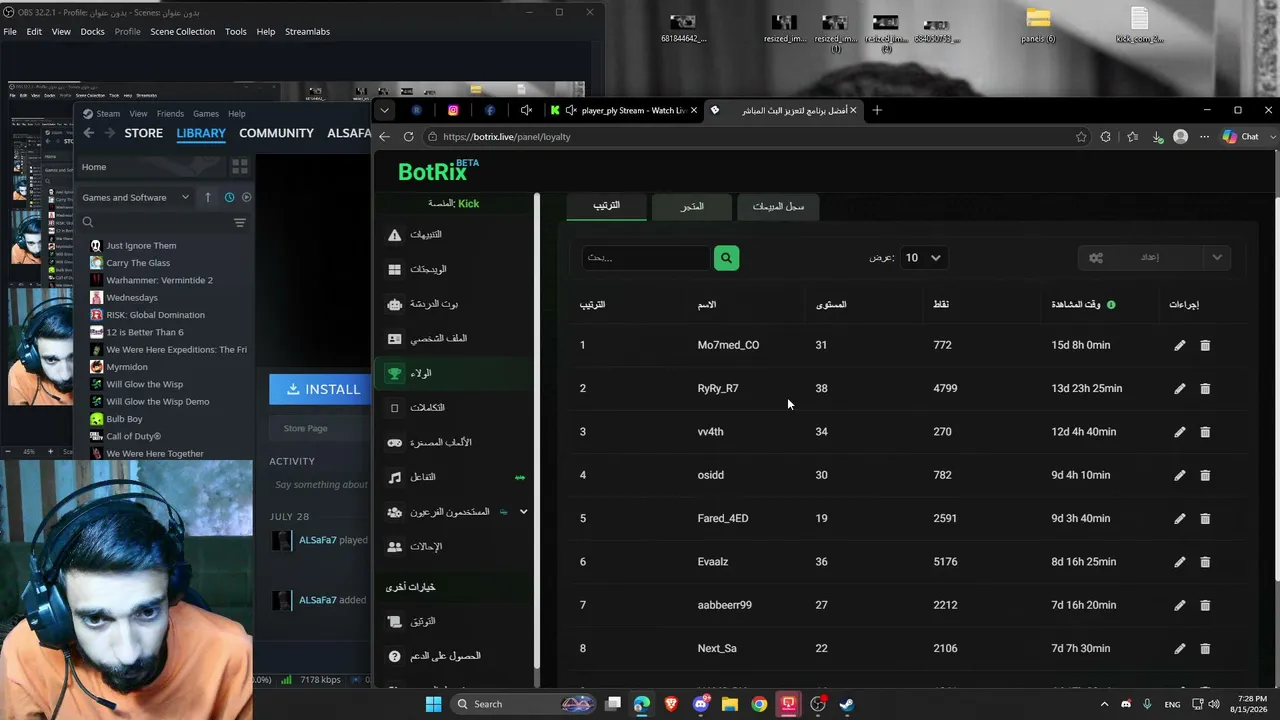The width and height of the screenshot is (1280, 720).
Task: Click the browser address bar URL
Action: coord(506,137)
